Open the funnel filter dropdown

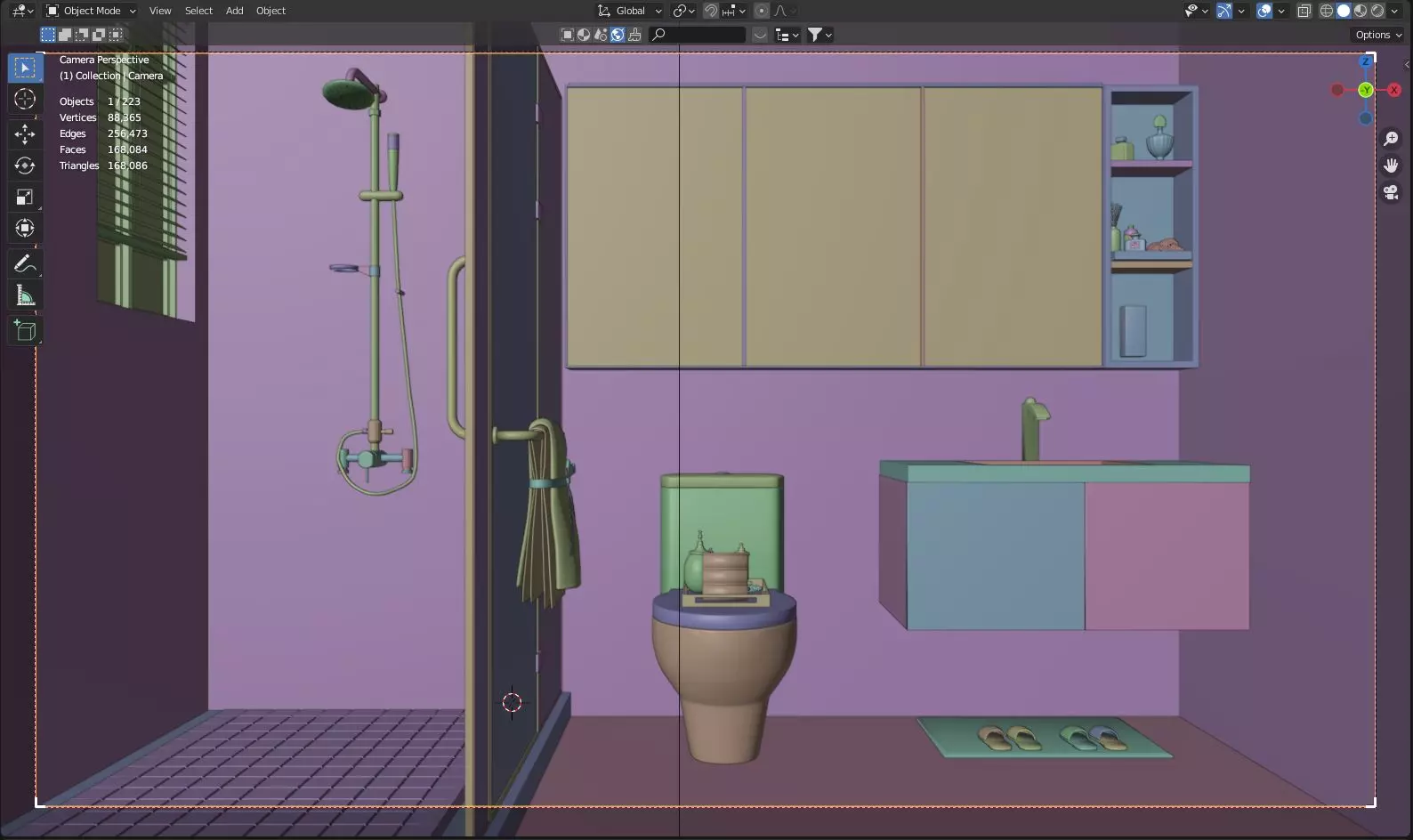(x=820, y=35)
